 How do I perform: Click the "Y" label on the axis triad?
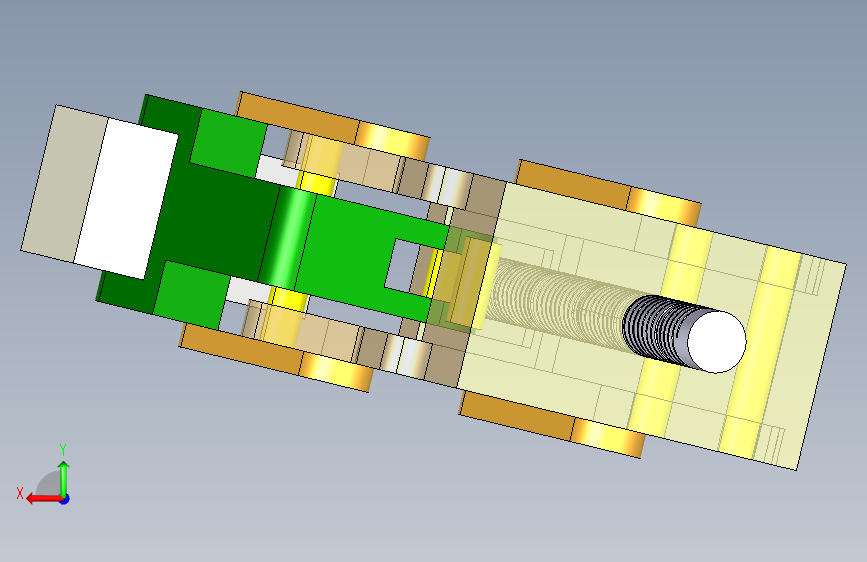click(63, 450)
